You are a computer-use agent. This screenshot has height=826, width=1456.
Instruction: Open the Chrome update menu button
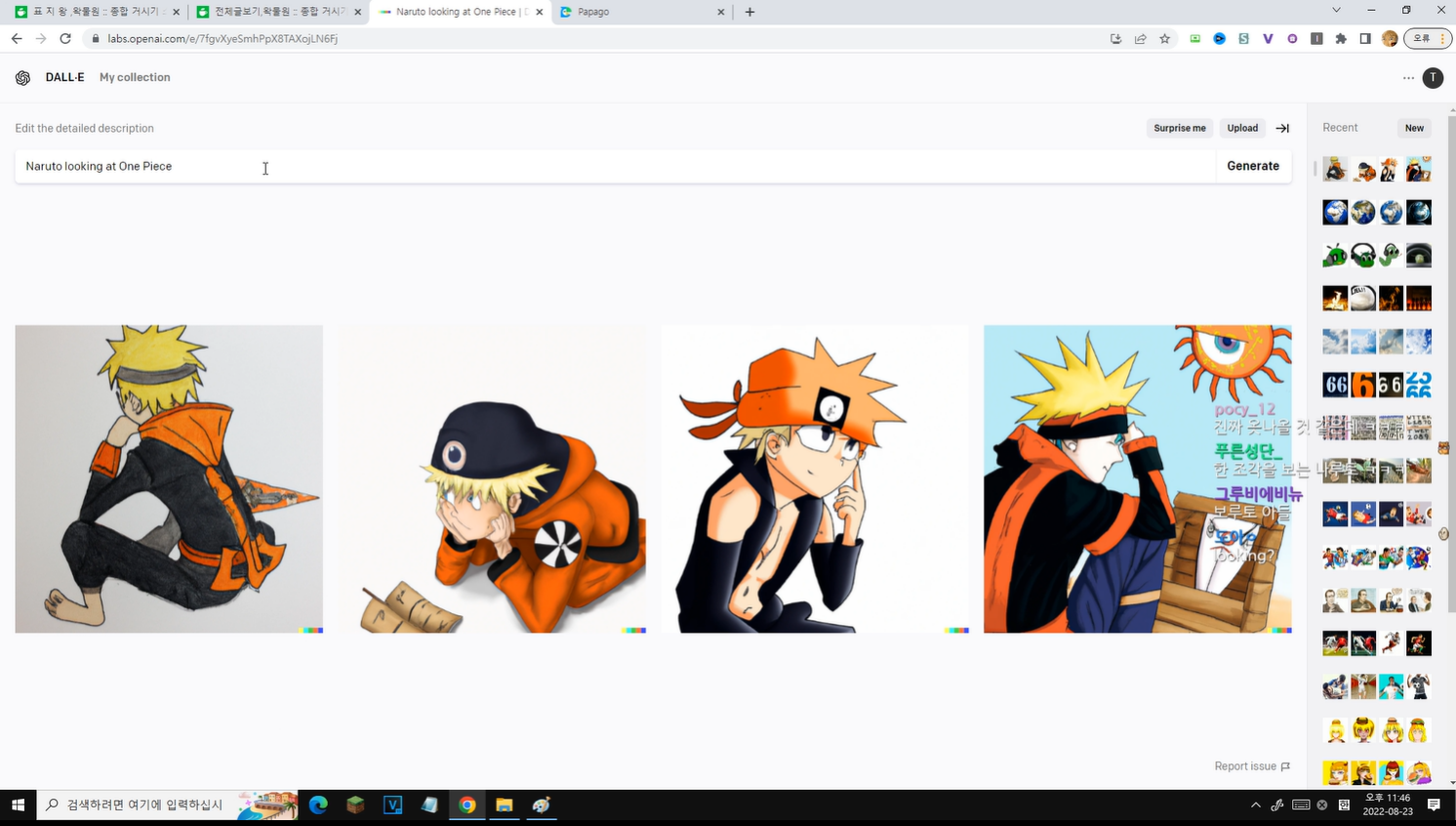coord(1428,39)
